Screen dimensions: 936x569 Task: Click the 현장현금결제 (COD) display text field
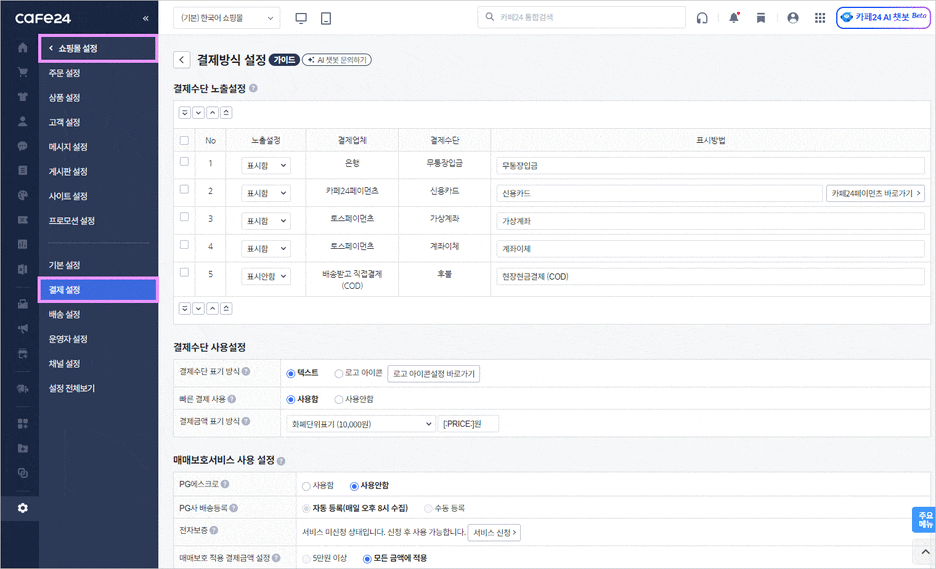click(710, 276)
